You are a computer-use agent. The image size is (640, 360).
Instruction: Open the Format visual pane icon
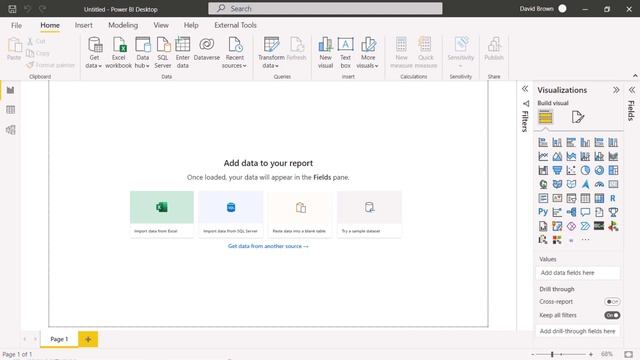[578, 117]
